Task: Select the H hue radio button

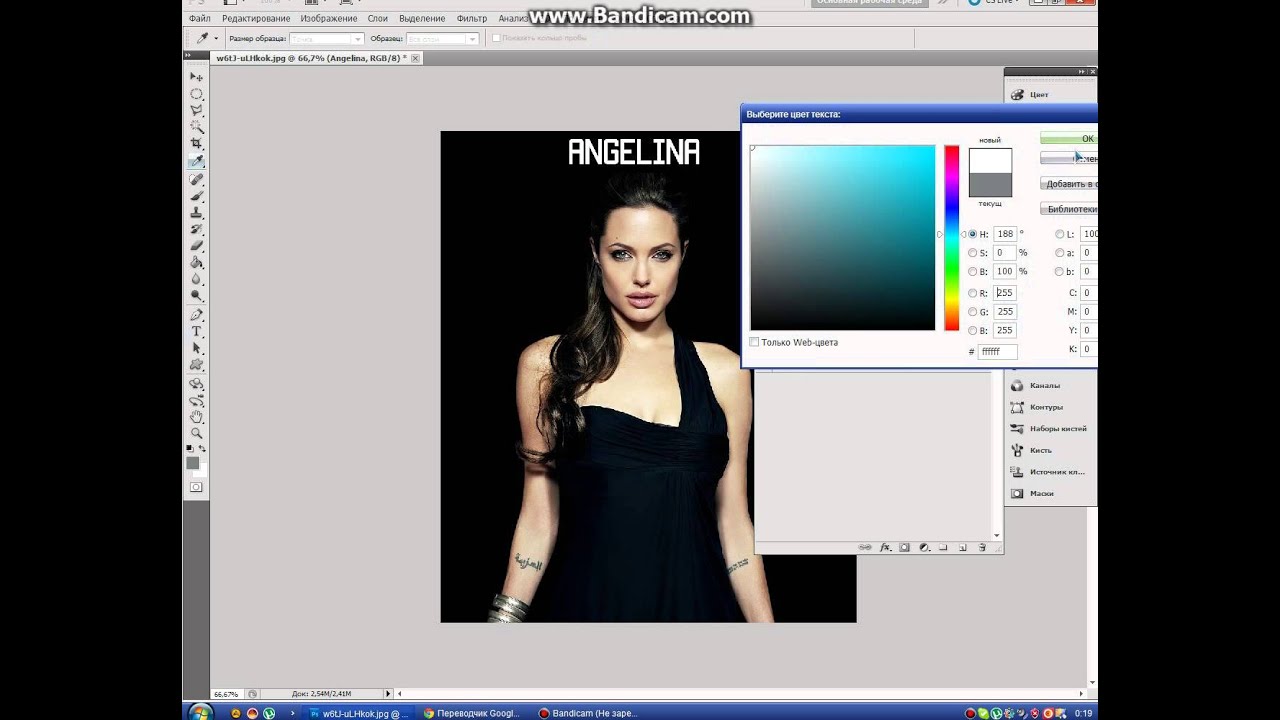Action: coord(972,234)
